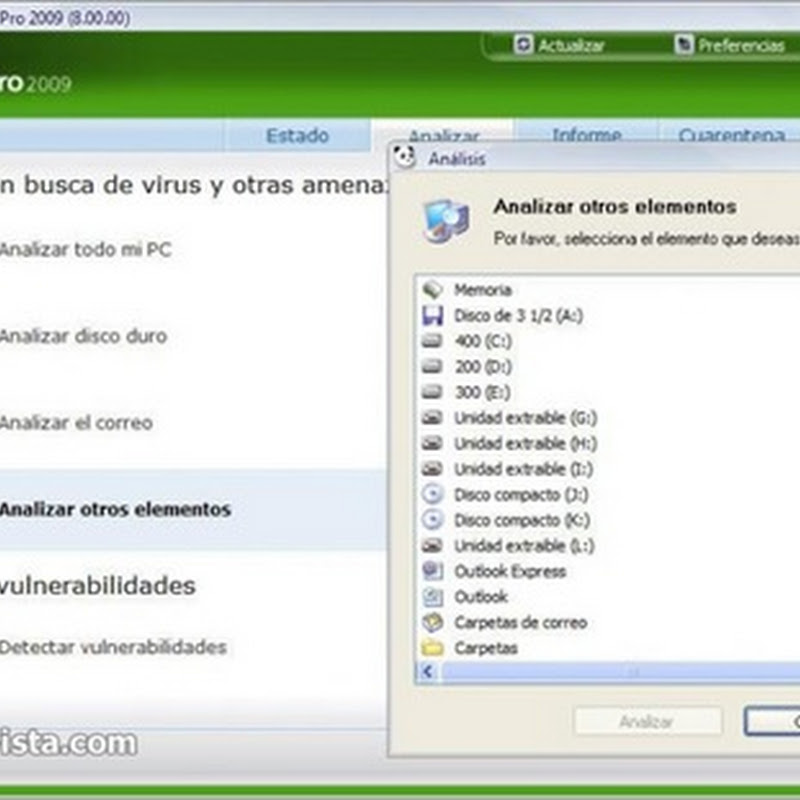800x800 pixels.
Task: Select the Outlook Express icon
Action: (432, 571)
